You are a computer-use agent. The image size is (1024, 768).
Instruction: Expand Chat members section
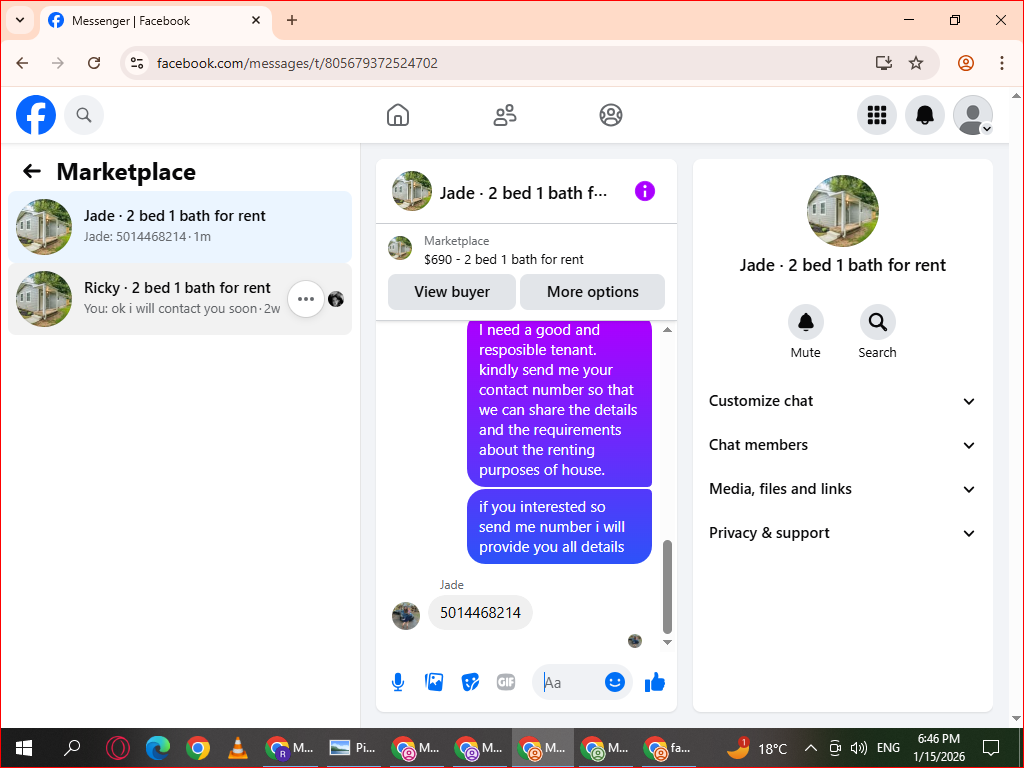pyautogui.click(x=842, y=445)
